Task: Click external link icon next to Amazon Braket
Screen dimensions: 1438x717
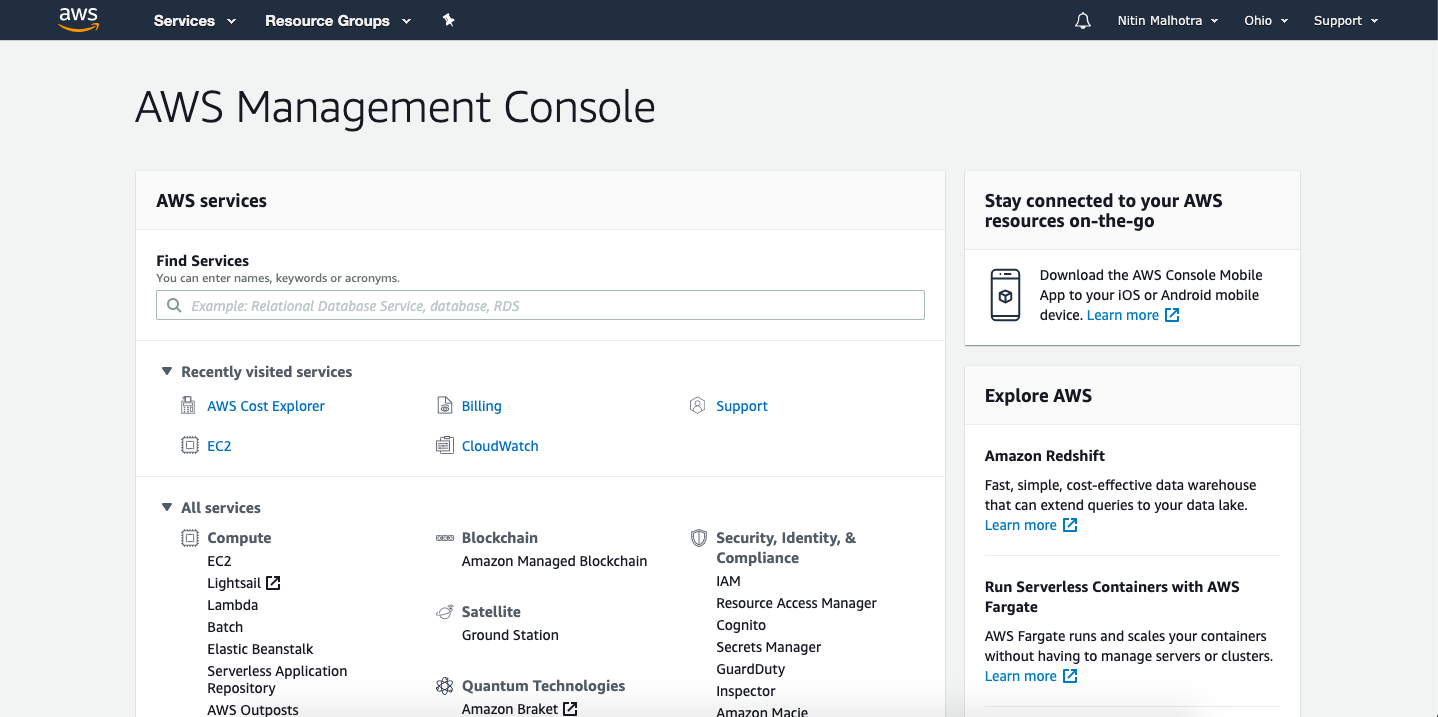Action: [570, 709]
